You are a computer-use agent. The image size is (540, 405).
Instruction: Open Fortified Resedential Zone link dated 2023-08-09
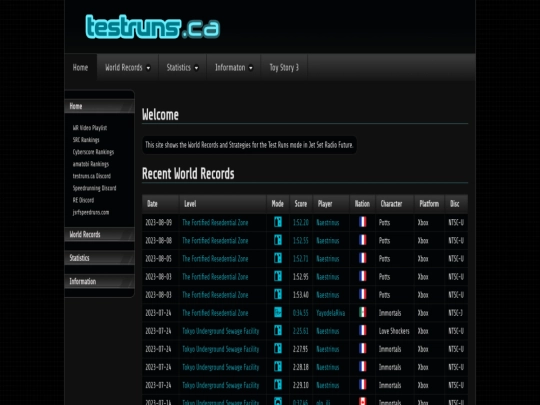215,222
